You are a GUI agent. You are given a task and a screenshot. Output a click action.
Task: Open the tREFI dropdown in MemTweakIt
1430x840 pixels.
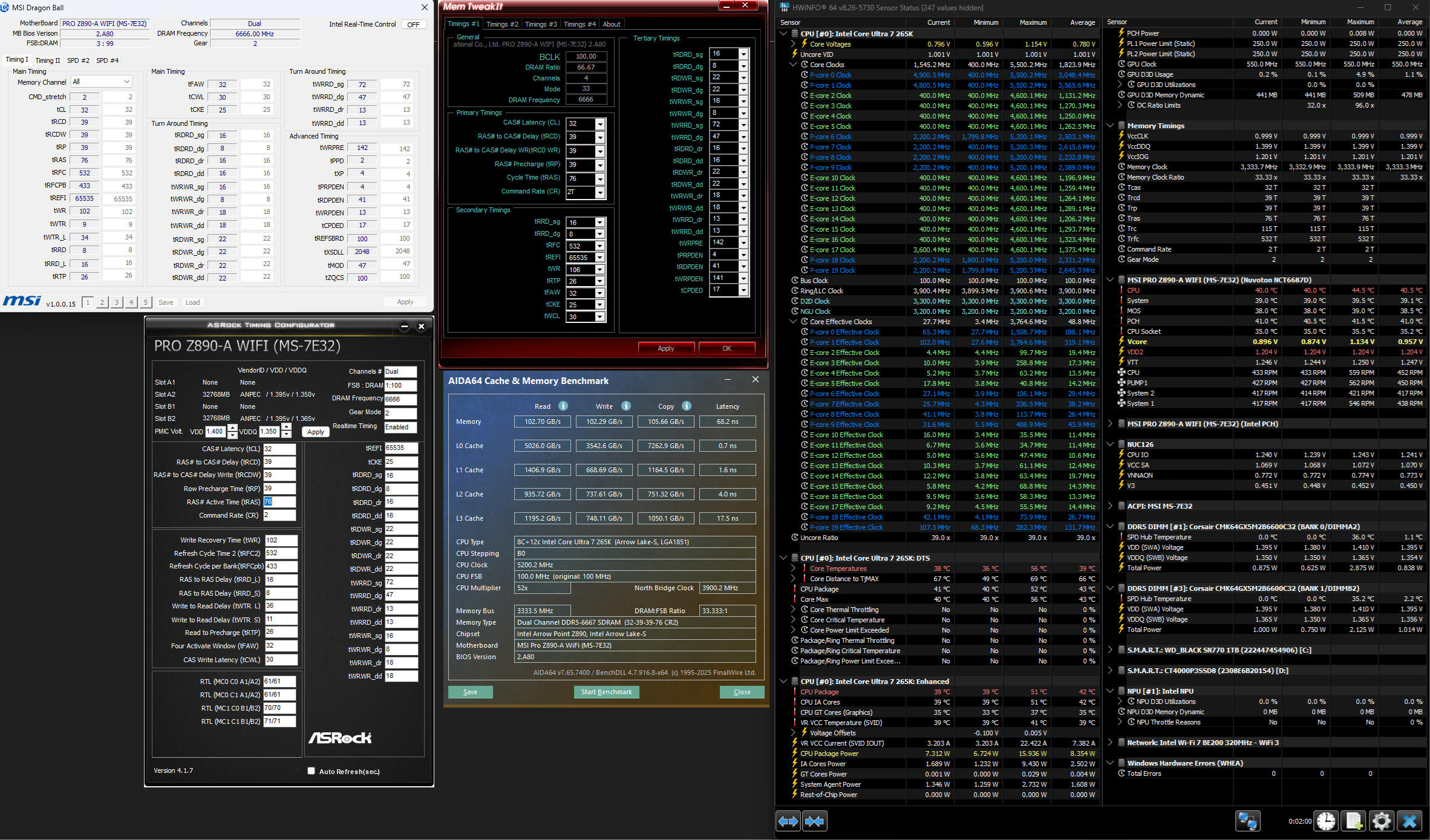point(600,258)
